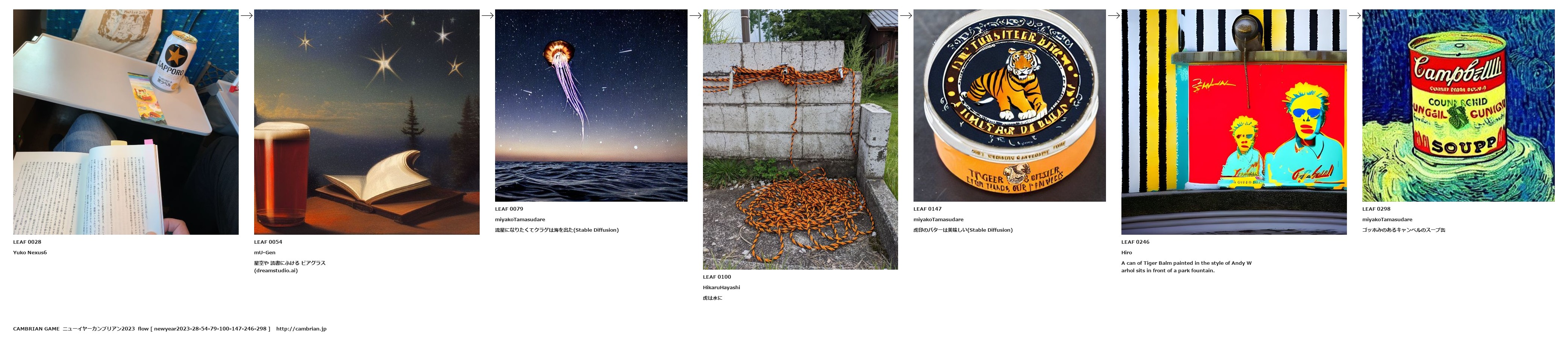
Task: Open the http://cambrian.jp link
Action: click(x=301, y=329)
